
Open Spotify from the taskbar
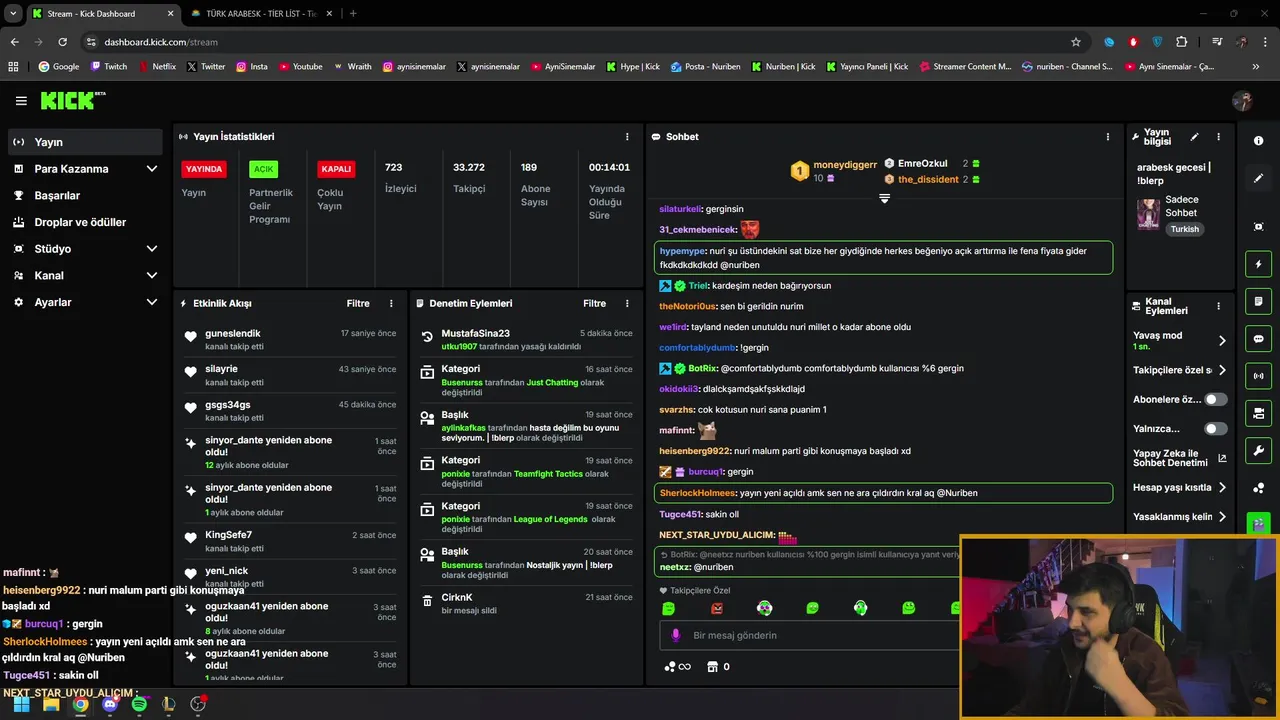tap(139, 704)
